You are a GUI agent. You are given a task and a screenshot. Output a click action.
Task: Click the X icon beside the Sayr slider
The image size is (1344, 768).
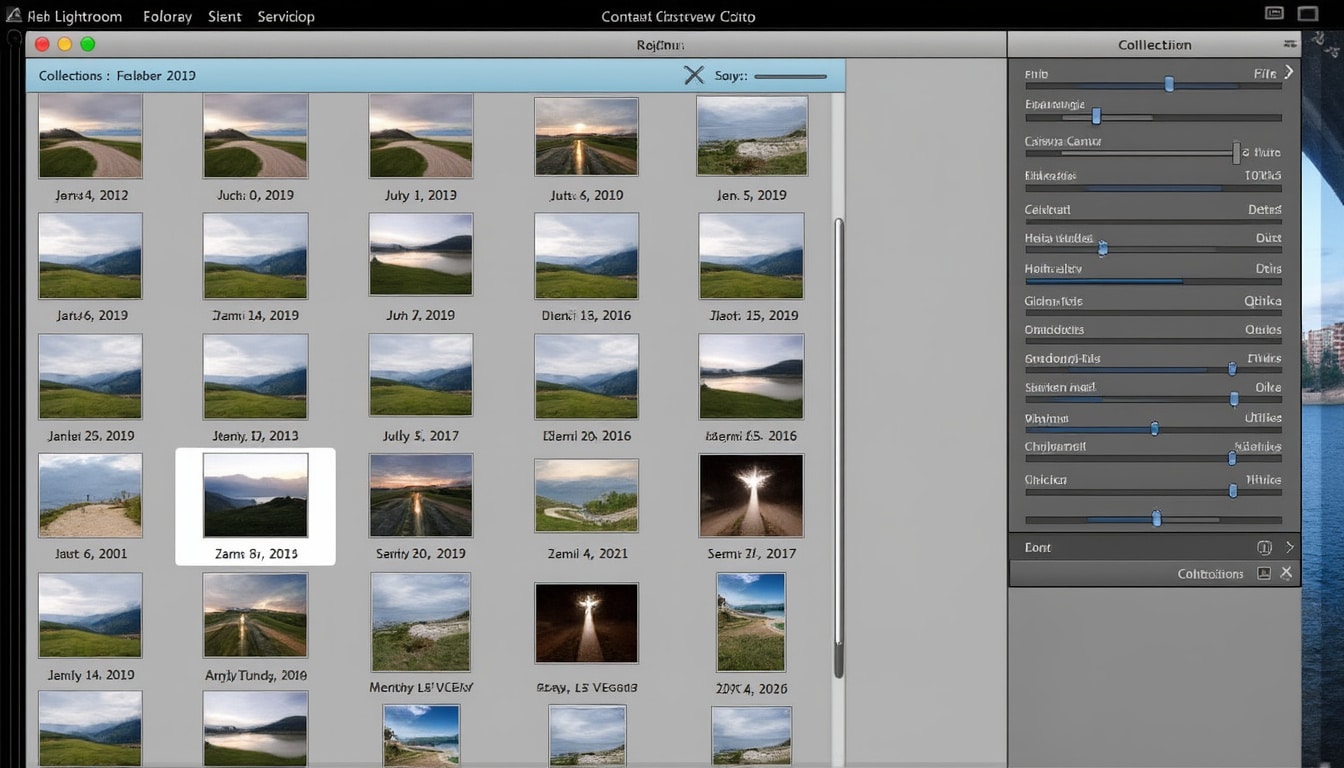click(694, 75)
